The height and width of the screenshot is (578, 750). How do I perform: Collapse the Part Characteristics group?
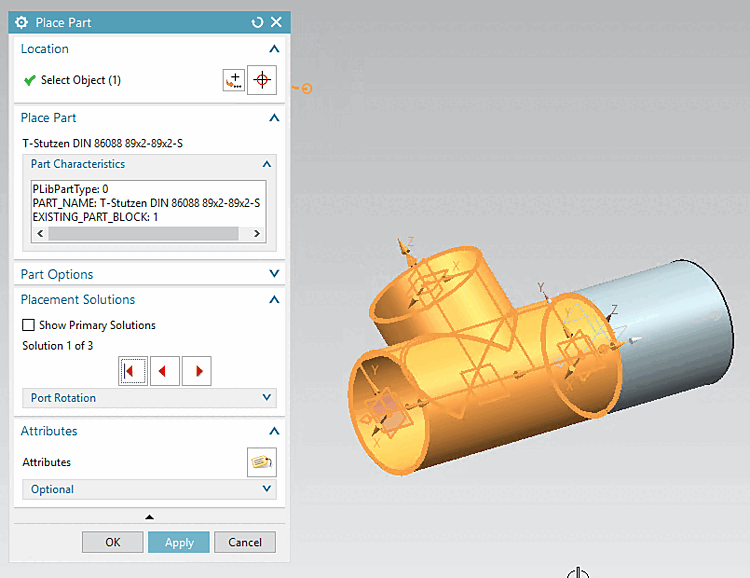(267, 164)
